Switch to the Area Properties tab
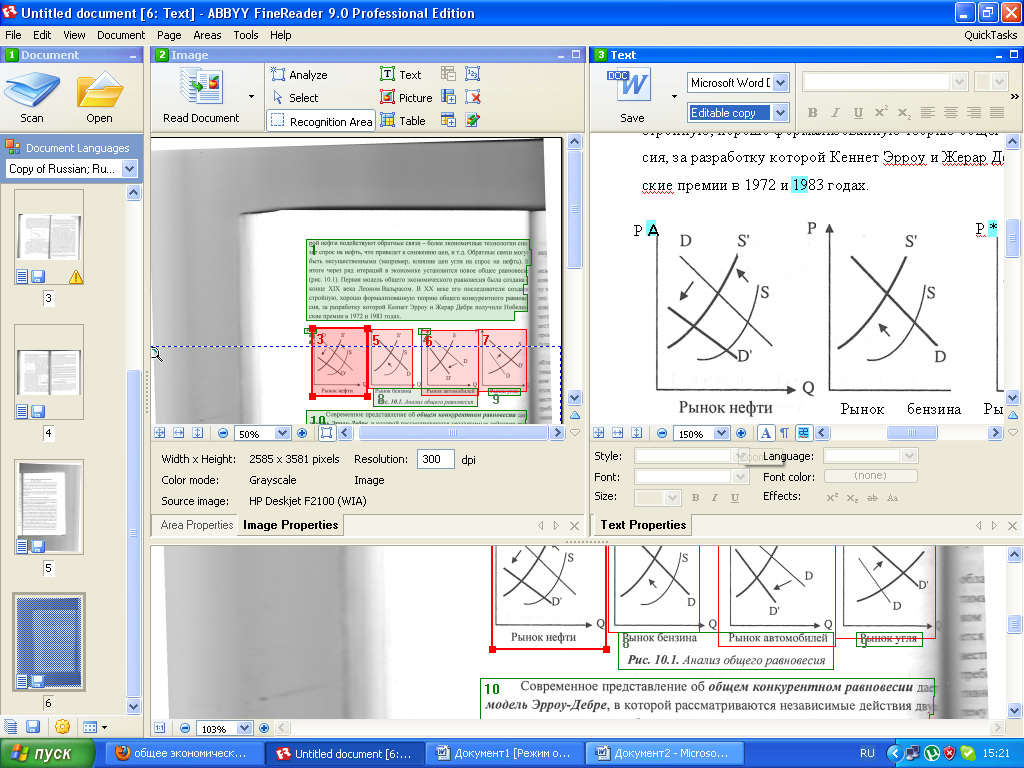This screenshot has height=768, width=1024. point(197,524)
